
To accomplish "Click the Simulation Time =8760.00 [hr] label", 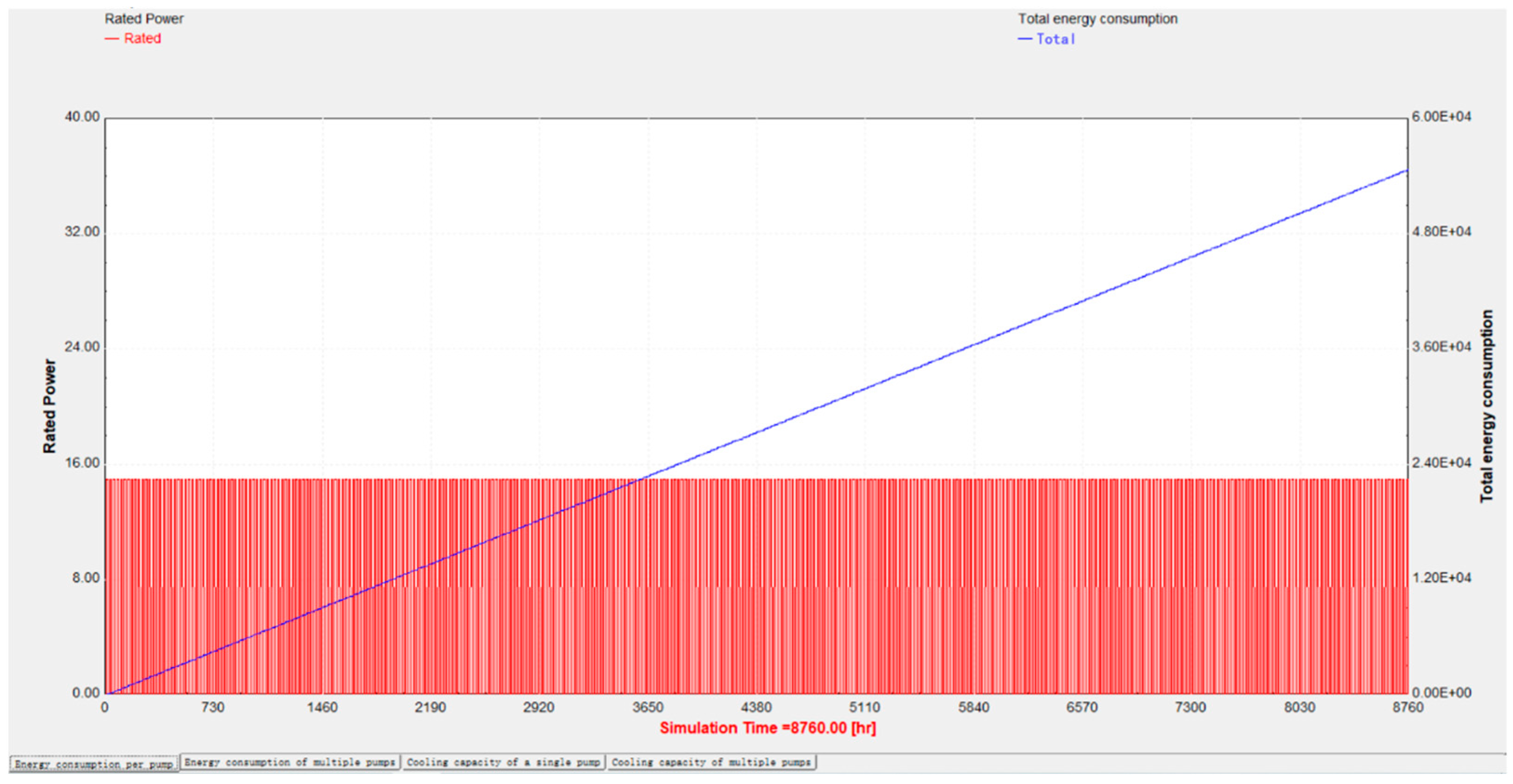I will (x=767, y=728).
